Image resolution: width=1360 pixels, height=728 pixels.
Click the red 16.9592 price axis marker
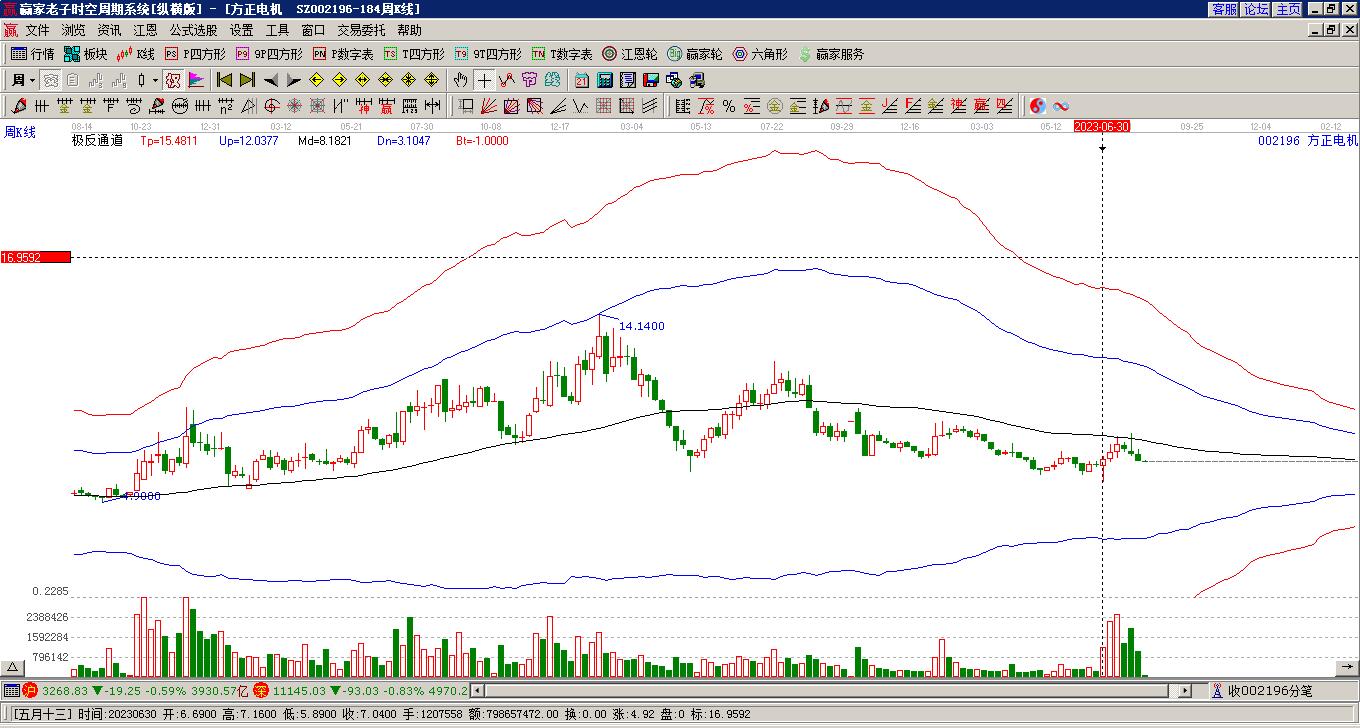36,257
